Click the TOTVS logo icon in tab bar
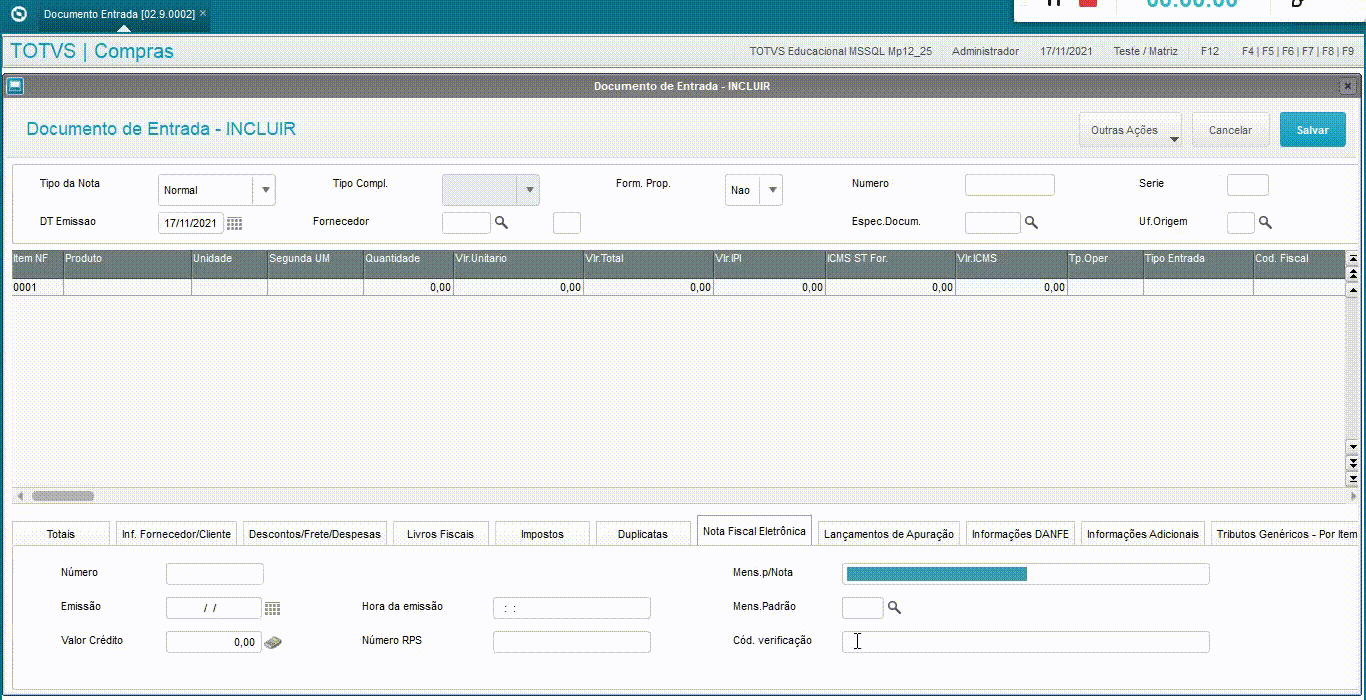The image size is (1366, 700). pos(18,14)
